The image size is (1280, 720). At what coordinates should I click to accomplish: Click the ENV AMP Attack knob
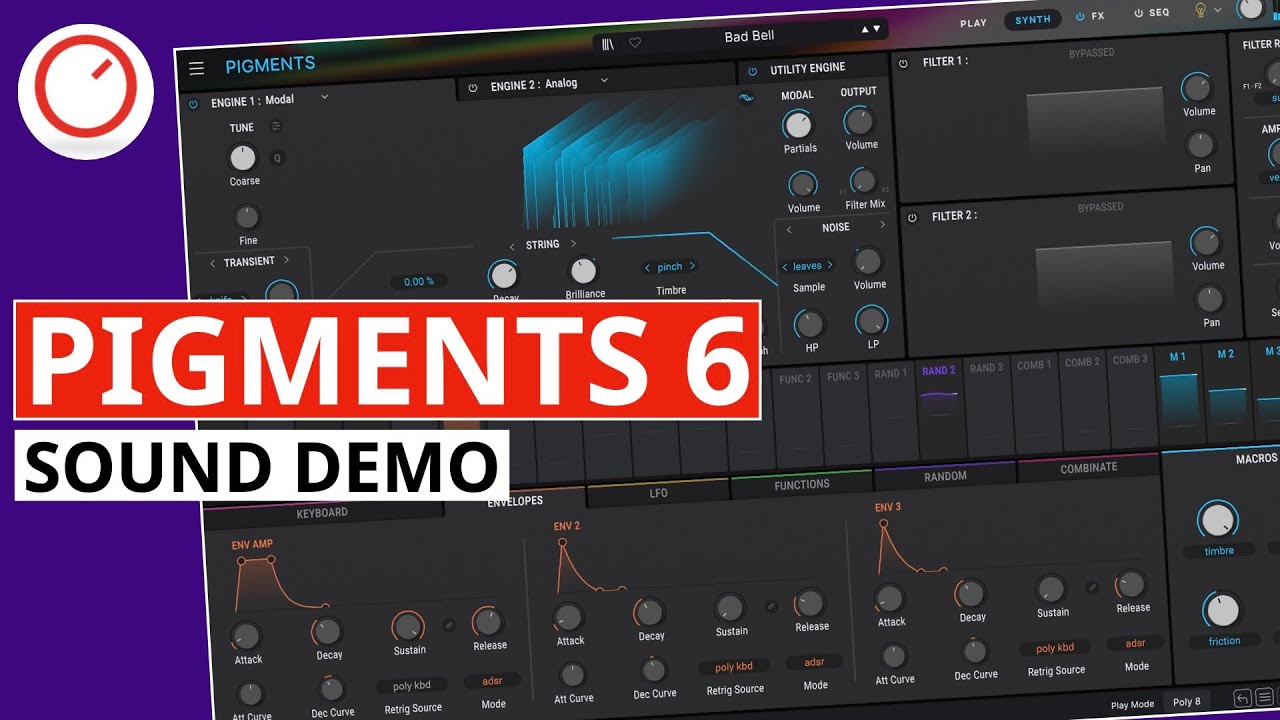pyautogui.click(x=246, y=636)
